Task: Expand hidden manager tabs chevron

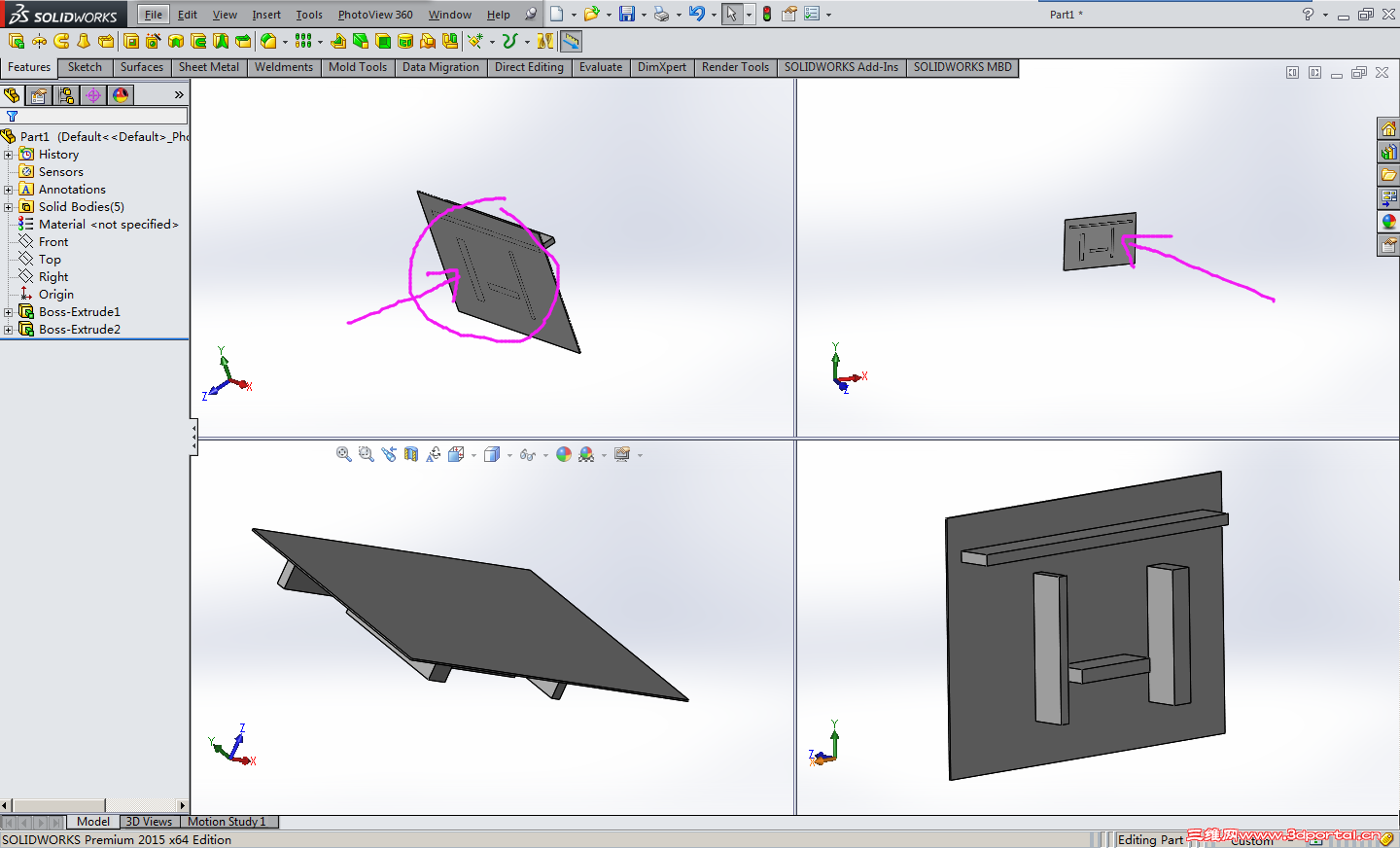Action: 179,94
